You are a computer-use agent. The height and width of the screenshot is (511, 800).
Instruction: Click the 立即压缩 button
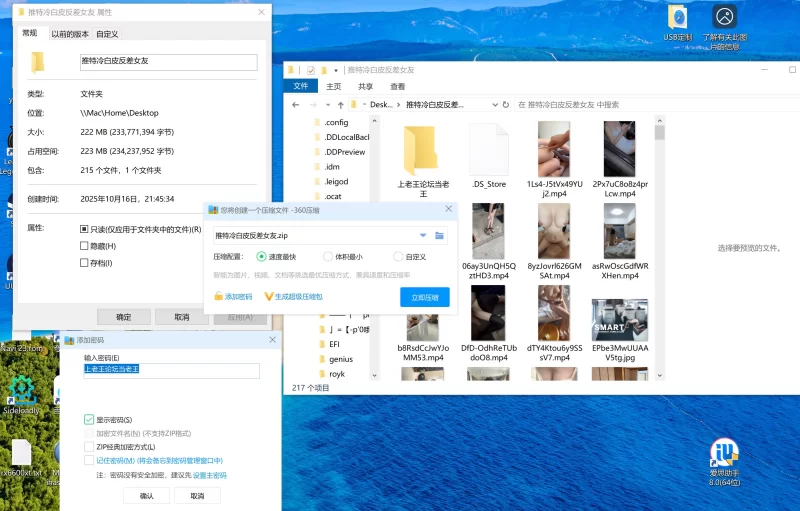coord(424,297)
